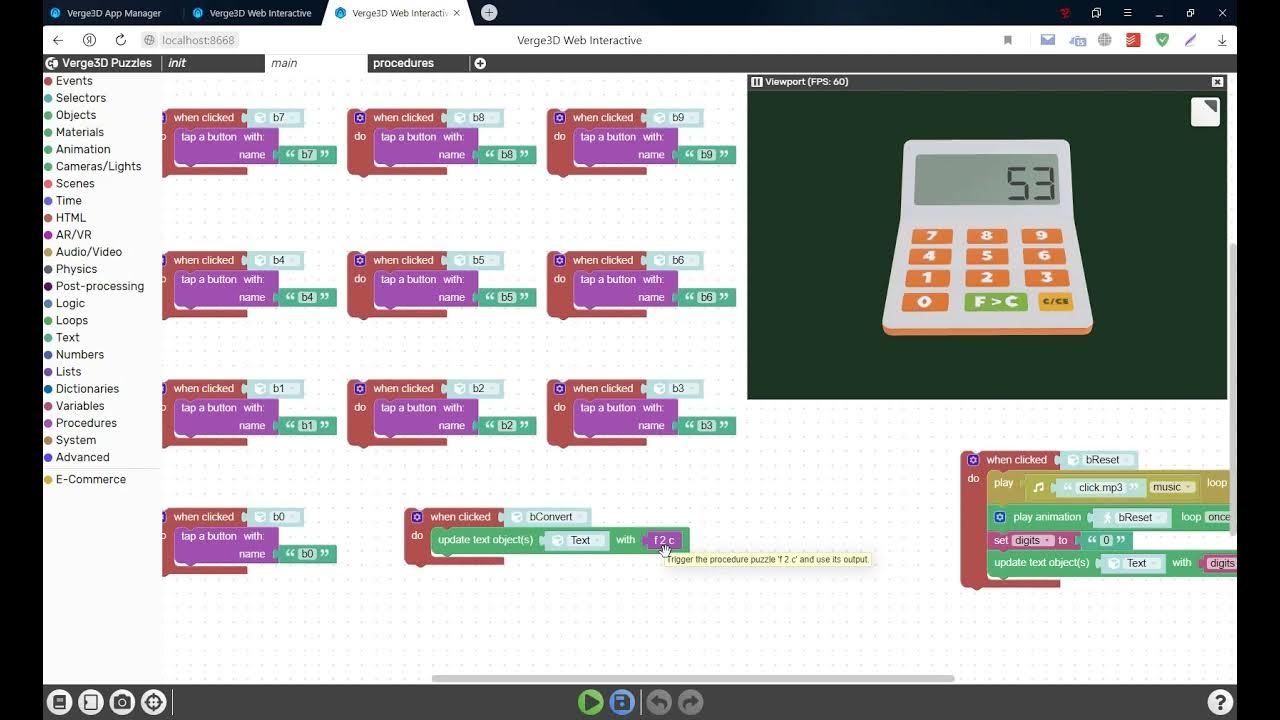Open the b8 object selector dropdown
The height and width of the screenshot is (720, 1280).
[x=474, y=118]
